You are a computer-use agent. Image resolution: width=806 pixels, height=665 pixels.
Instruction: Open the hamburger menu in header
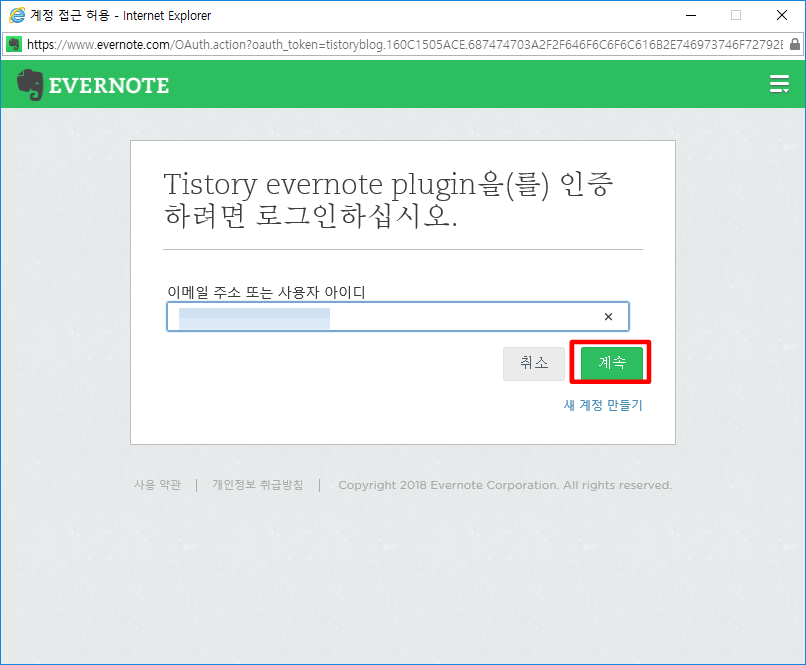click(x=779, y=84)
